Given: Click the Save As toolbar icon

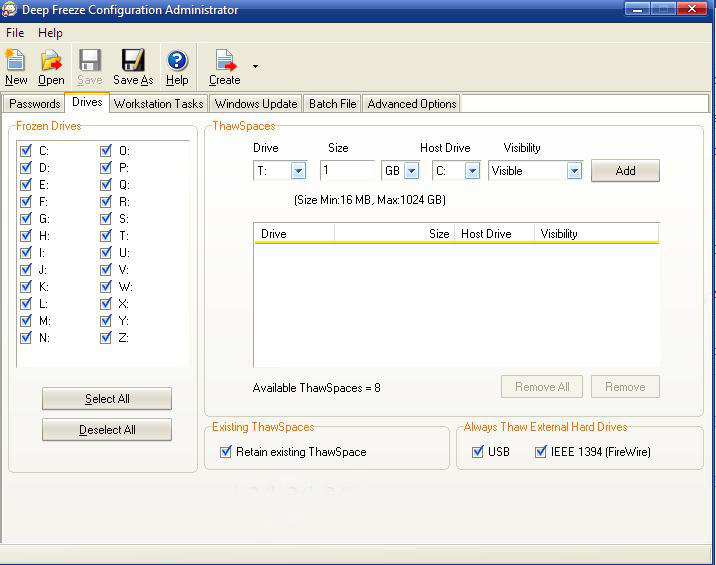Looking at the screenshot, I should click(133, 67).
